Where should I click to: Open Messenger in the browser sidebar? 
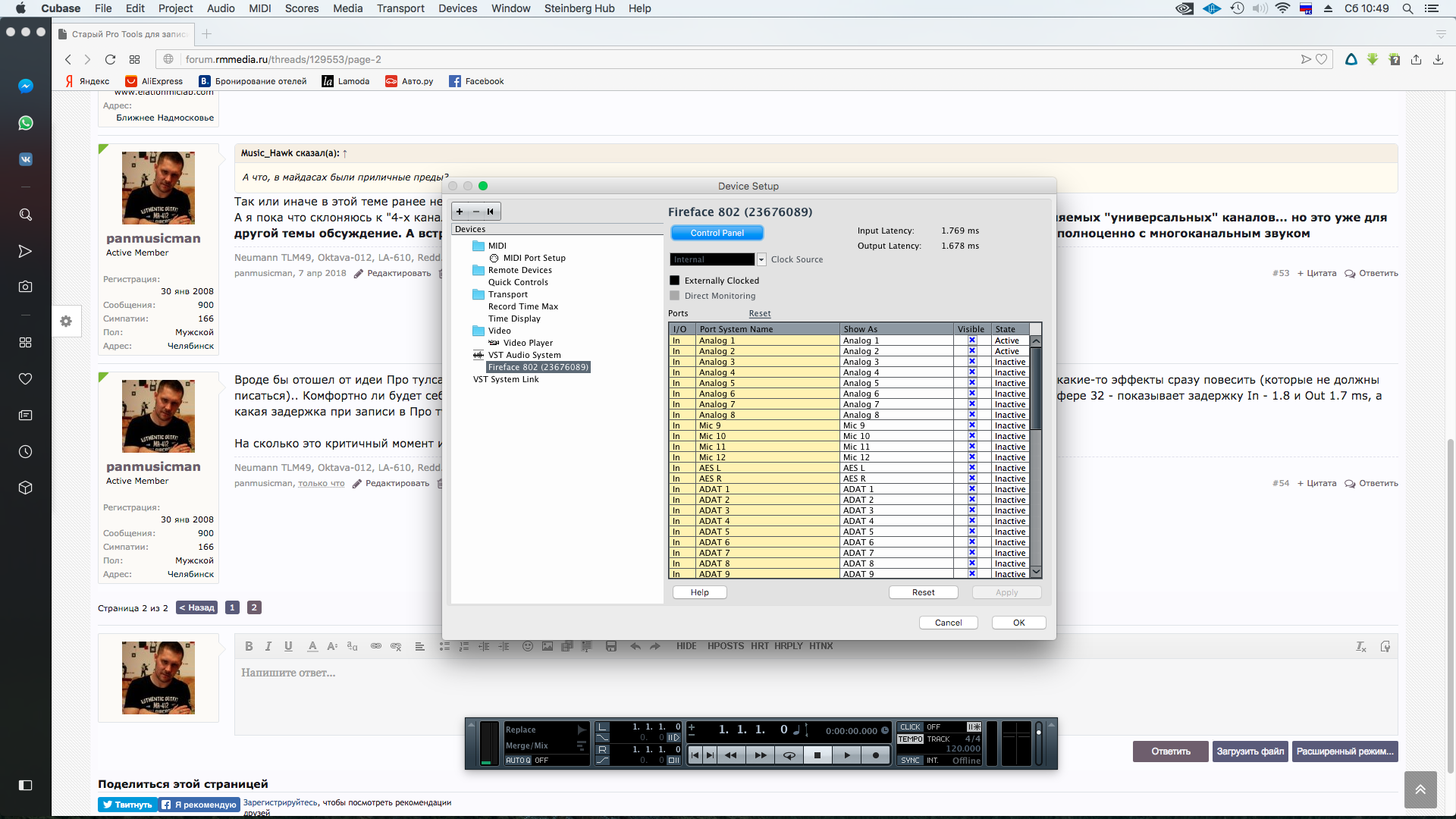coord(26,86)
